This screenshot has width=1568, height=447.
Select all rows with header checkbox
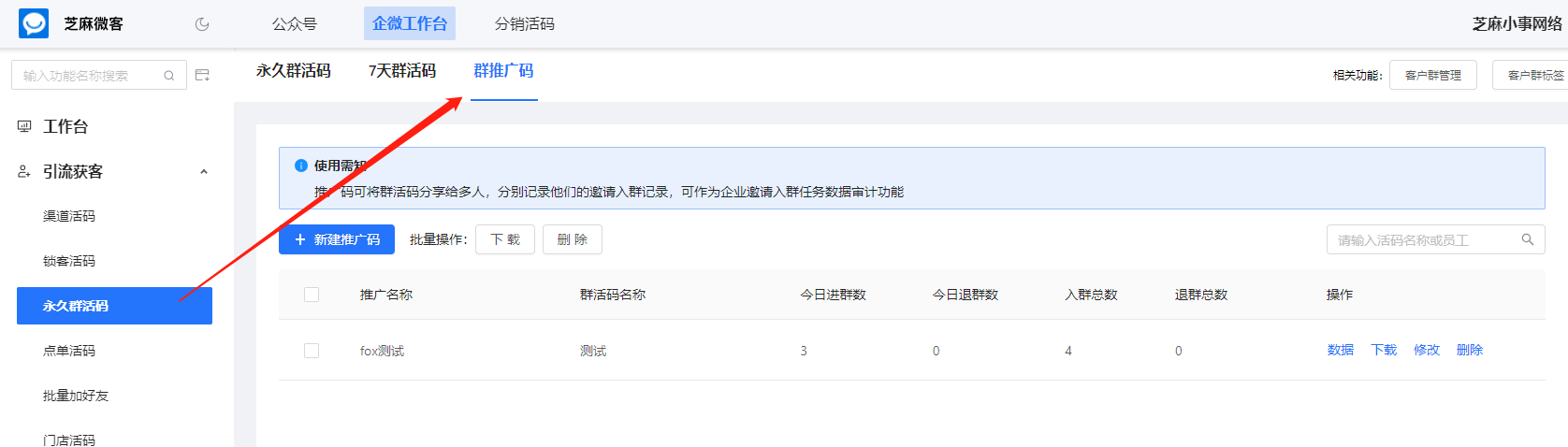pos(312,295)
